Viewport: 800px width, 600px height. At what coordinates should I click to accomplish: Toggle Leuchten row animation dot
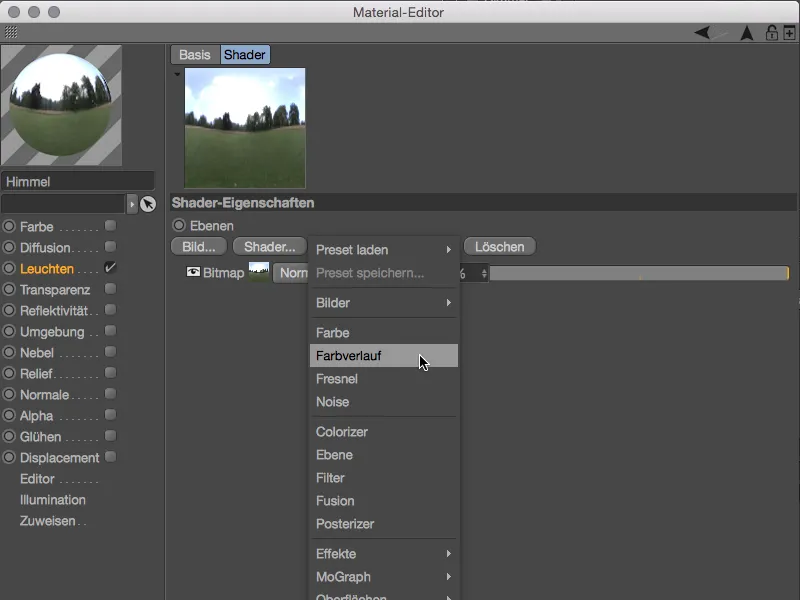[x=9, y=268]
